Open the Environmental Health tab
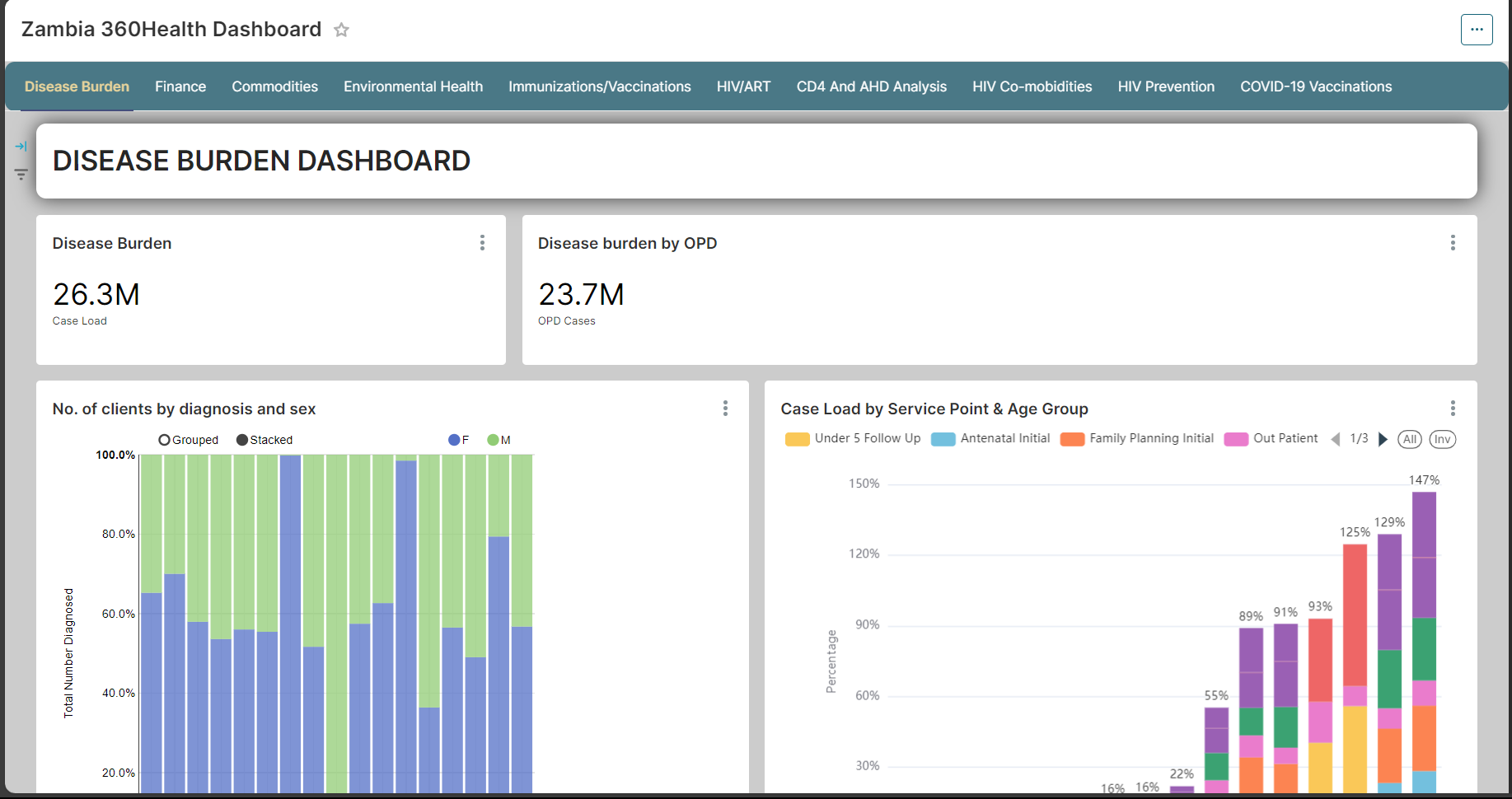The width and height of the screenshot is (1512, 799). click(x=413, y=86)
